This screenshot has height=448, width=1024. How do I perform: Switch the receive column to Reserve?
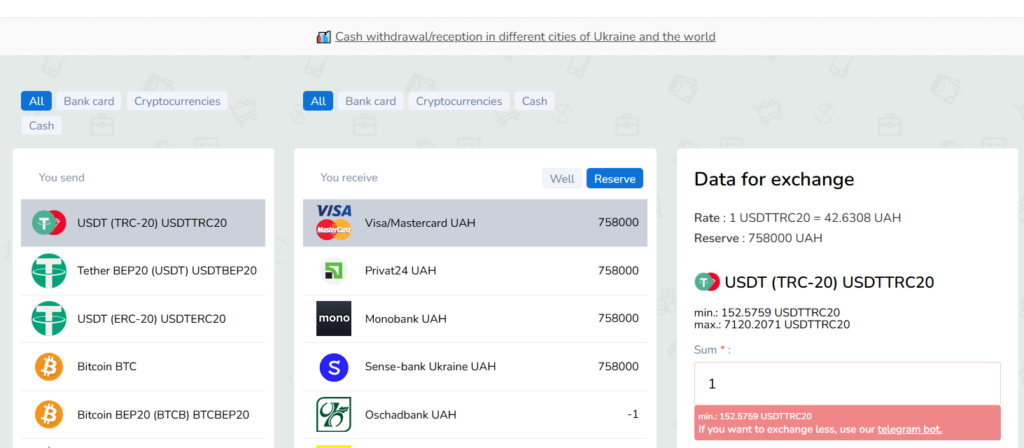click(615, 178)
